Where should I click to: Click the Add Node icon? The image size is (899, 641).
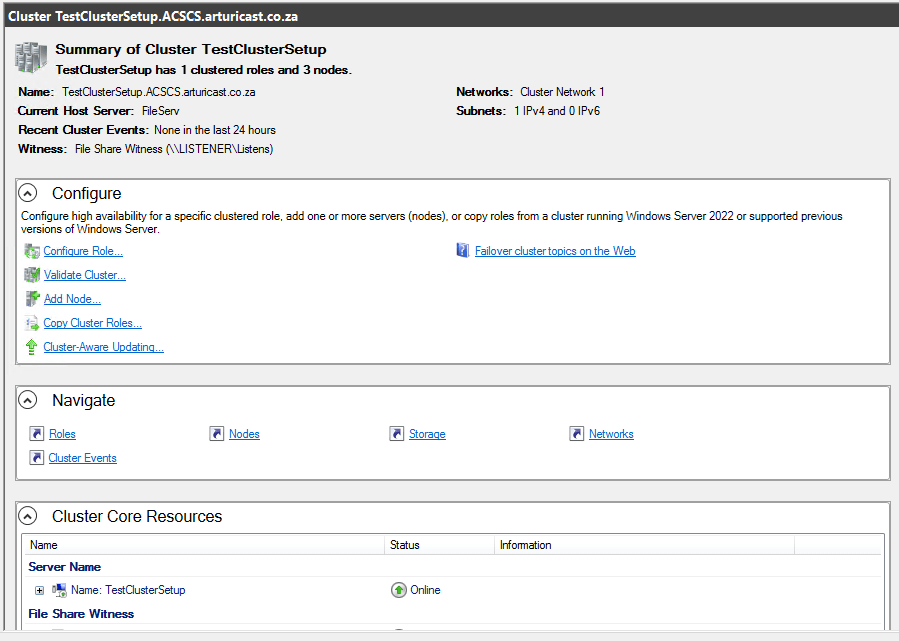[x=32, y=299]
